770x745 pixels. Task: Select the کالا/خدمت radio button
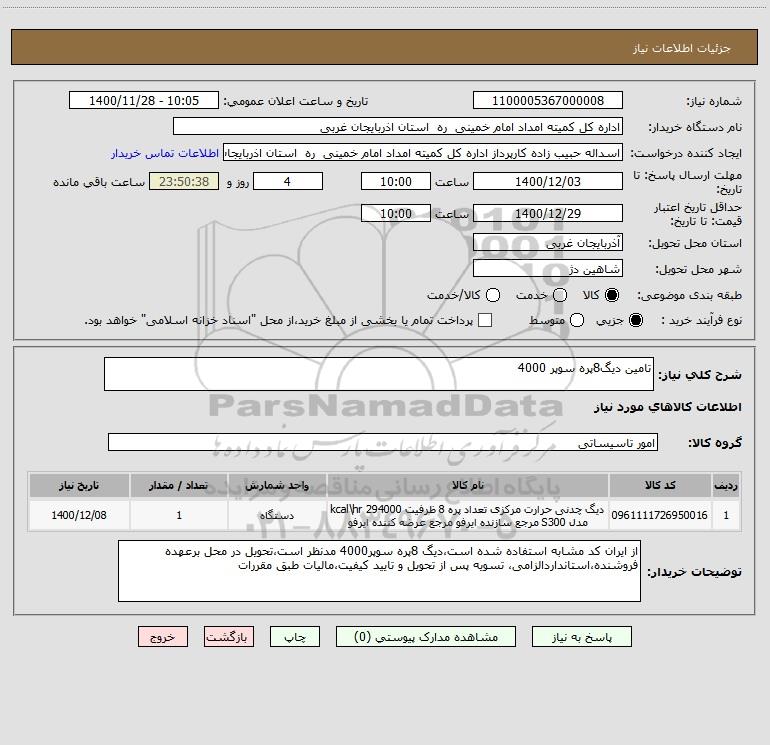tap(493, 295)
